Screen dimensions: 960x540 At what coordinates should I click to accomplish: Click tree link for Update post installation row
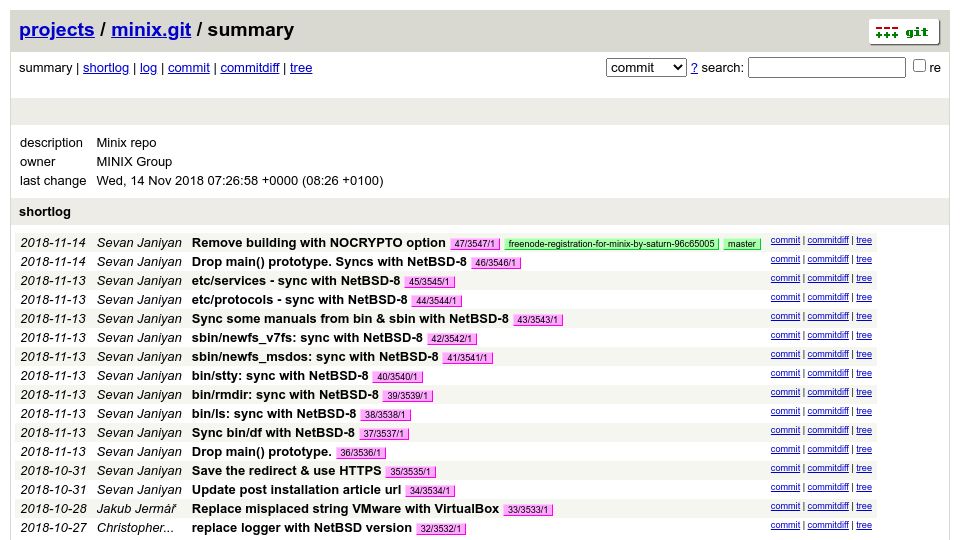click(x=864, y=487)
